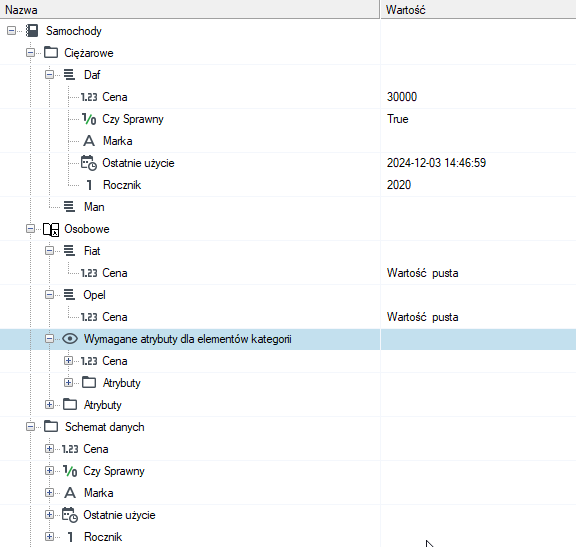Click the integer icon of Rocznik in Schemat danych

[70, 537]
